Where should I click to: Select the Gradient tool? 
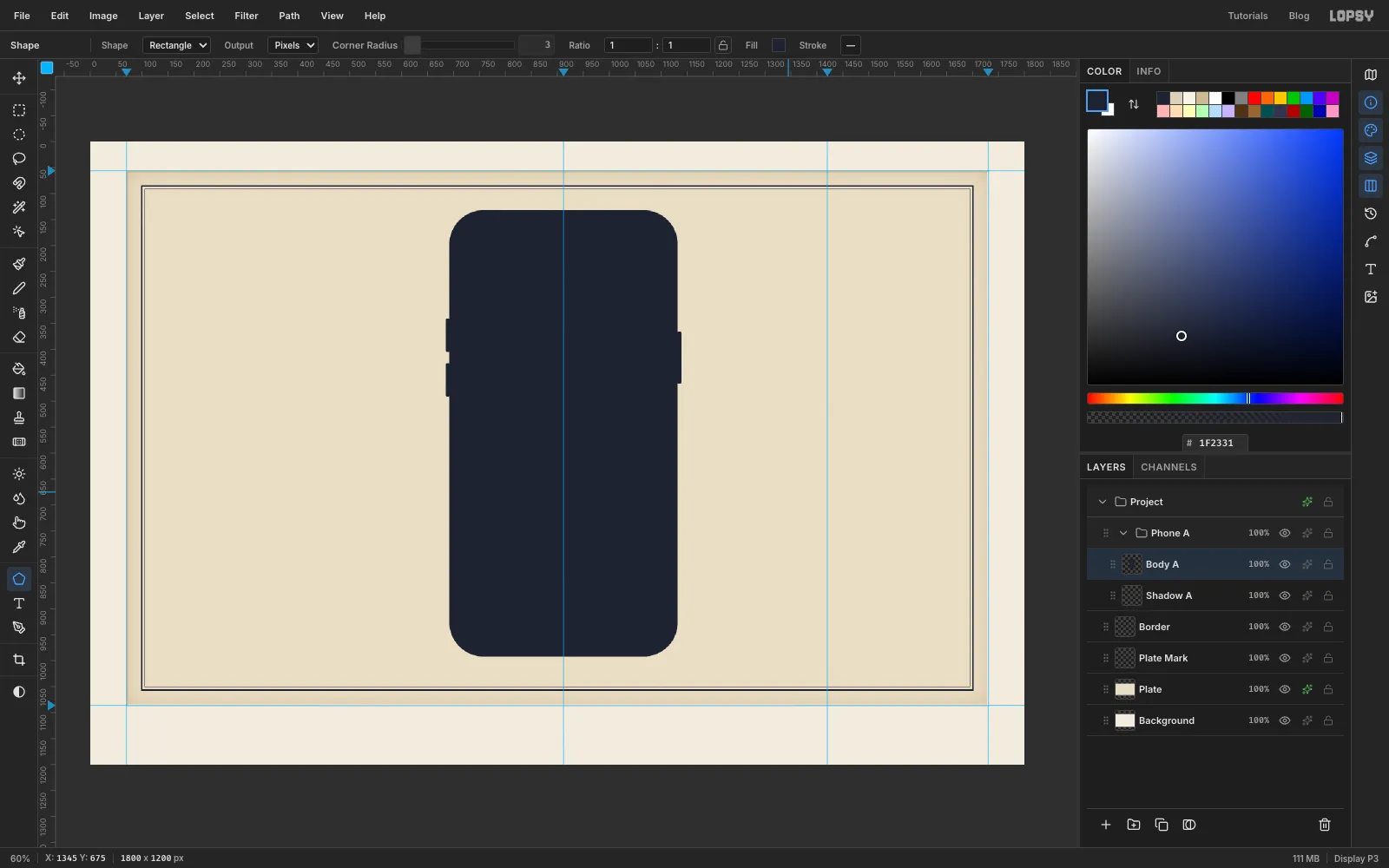pyautogui.click(x=19, y=393)
